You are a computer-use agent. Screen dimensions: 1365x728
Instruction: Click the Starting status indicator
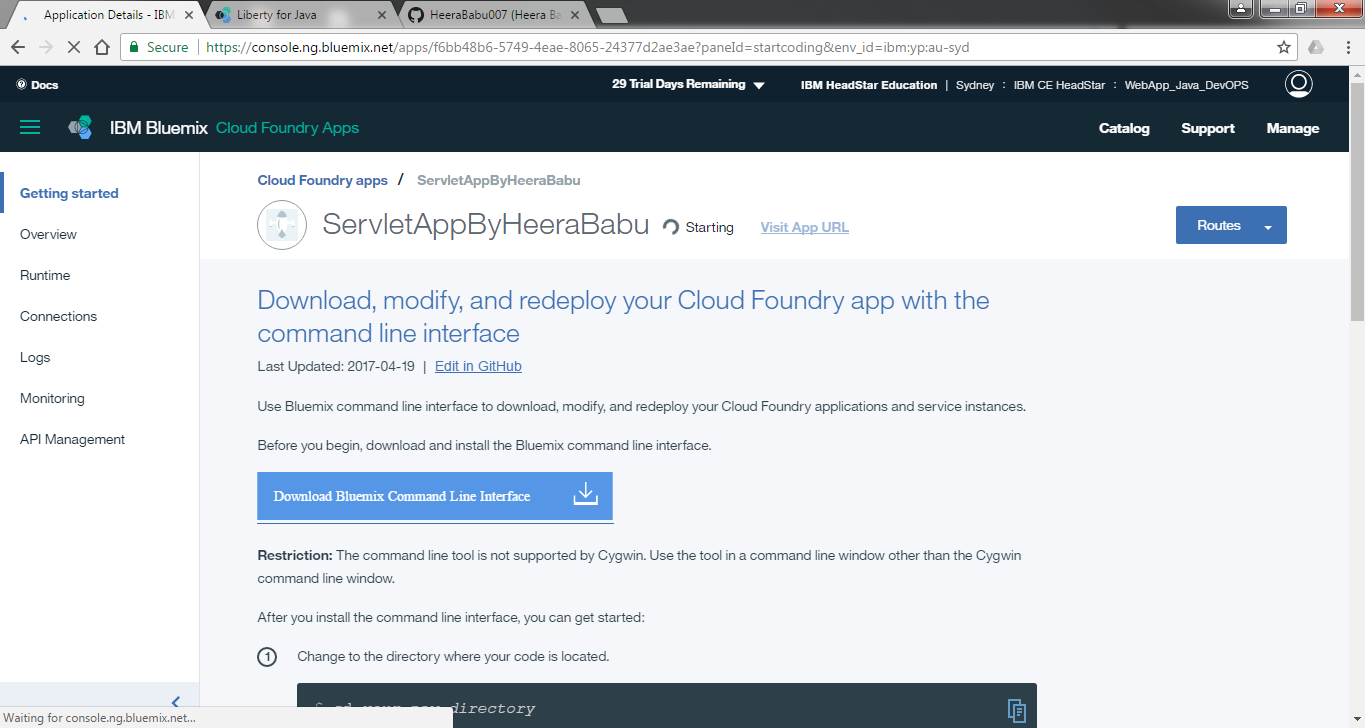point(698,227)
